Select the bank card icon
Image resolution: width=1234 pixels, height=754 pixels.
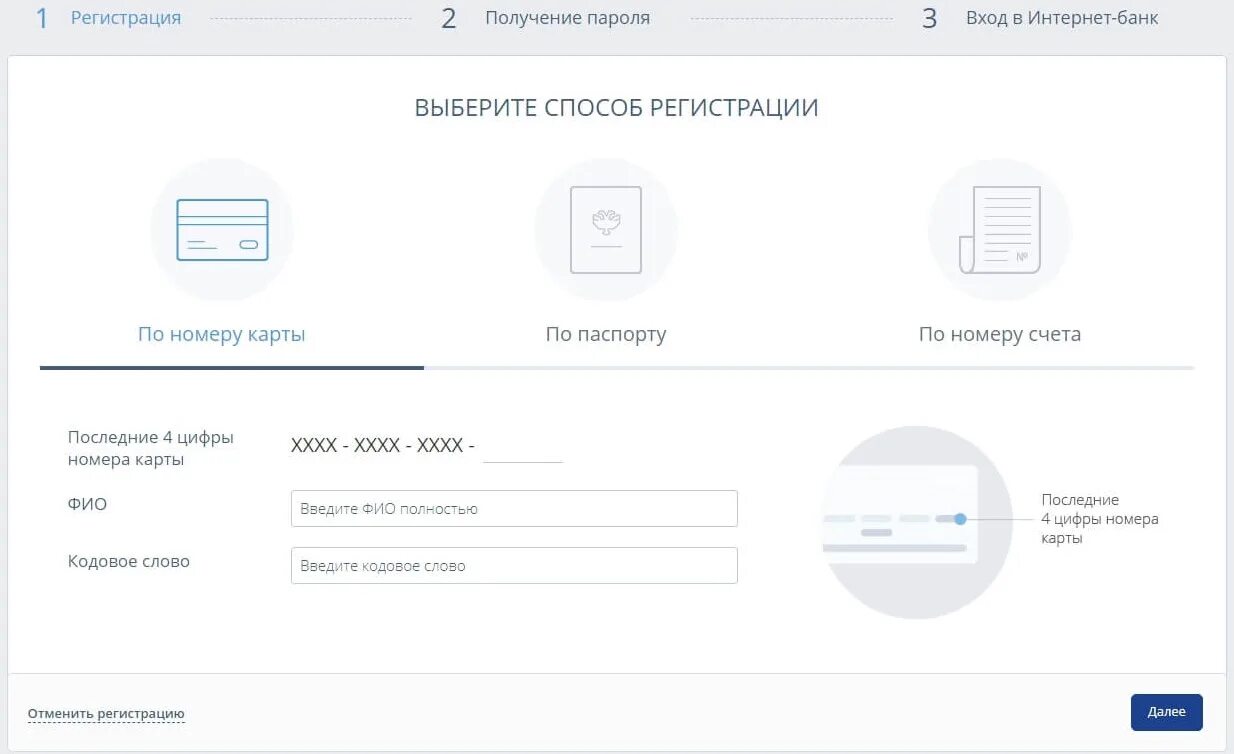click(222, 228)
